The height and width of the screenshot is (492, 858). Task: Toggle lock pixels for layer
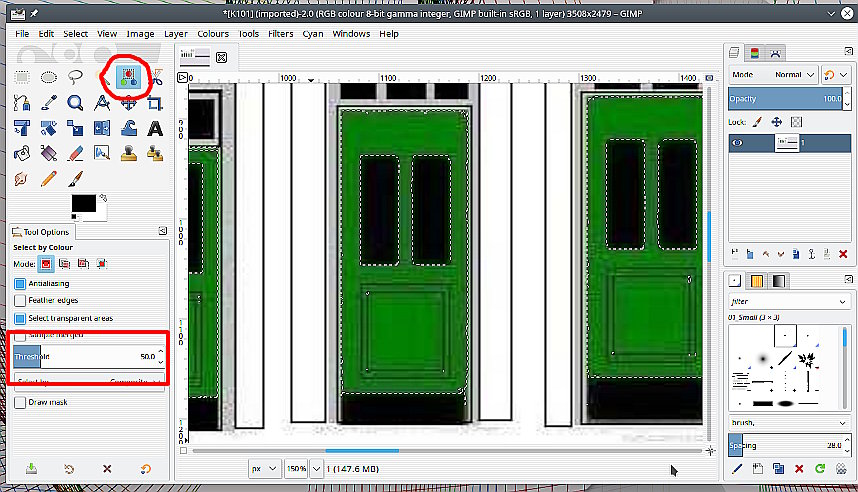coord(757,122)
